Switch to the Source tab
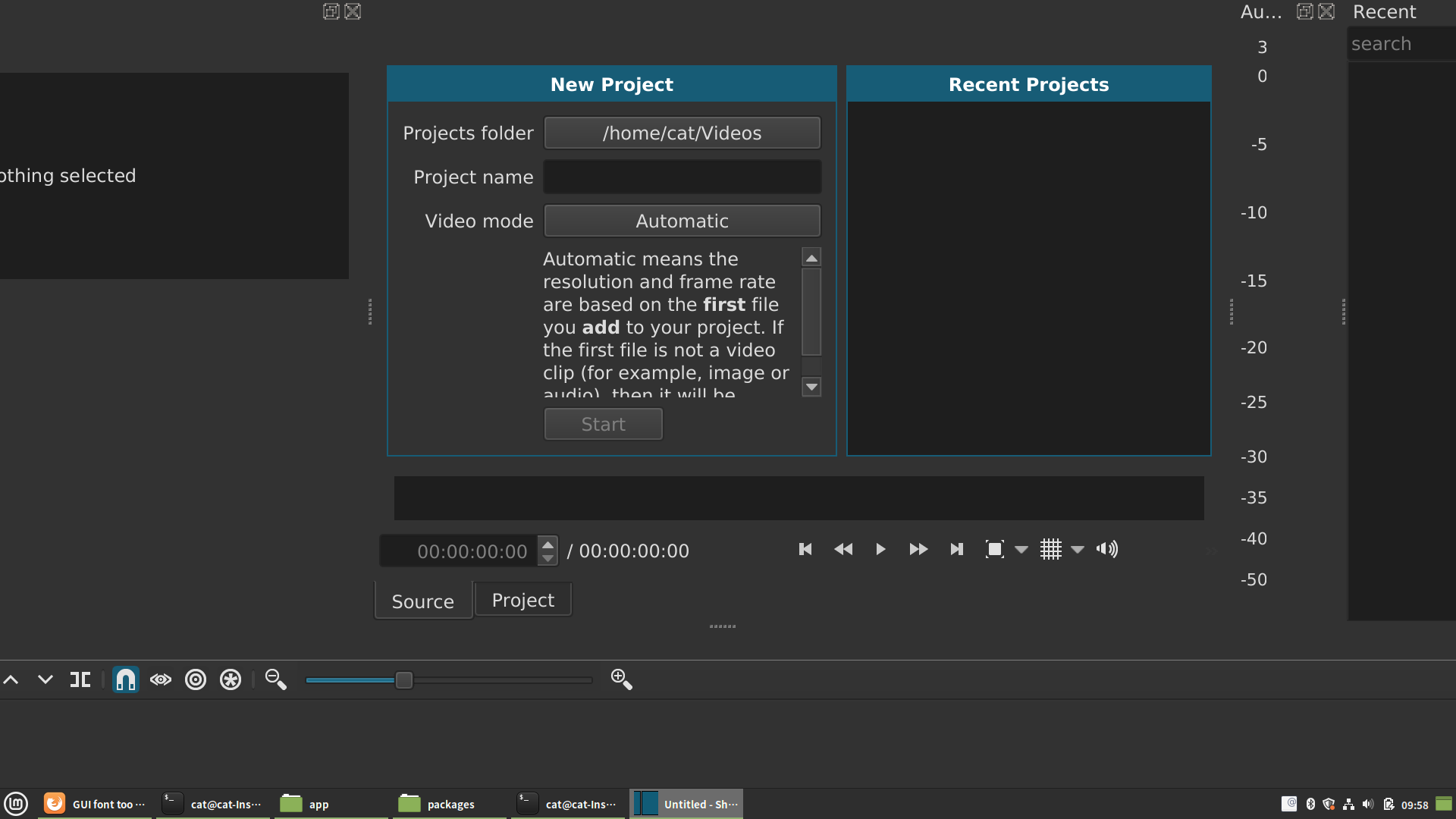Screen dimensions: 1456x819 click(x=422, y=601)
